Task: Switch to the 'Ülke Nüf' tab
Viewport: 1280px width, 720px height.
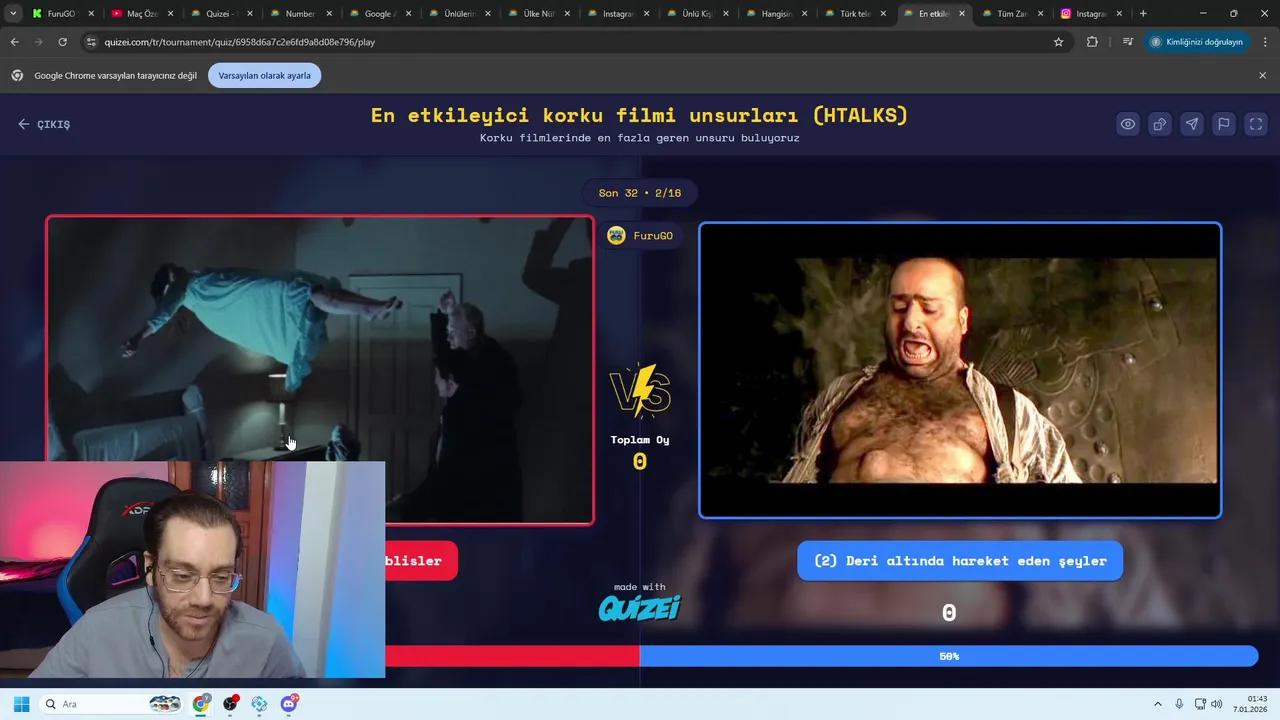Action: click(538, 14)
